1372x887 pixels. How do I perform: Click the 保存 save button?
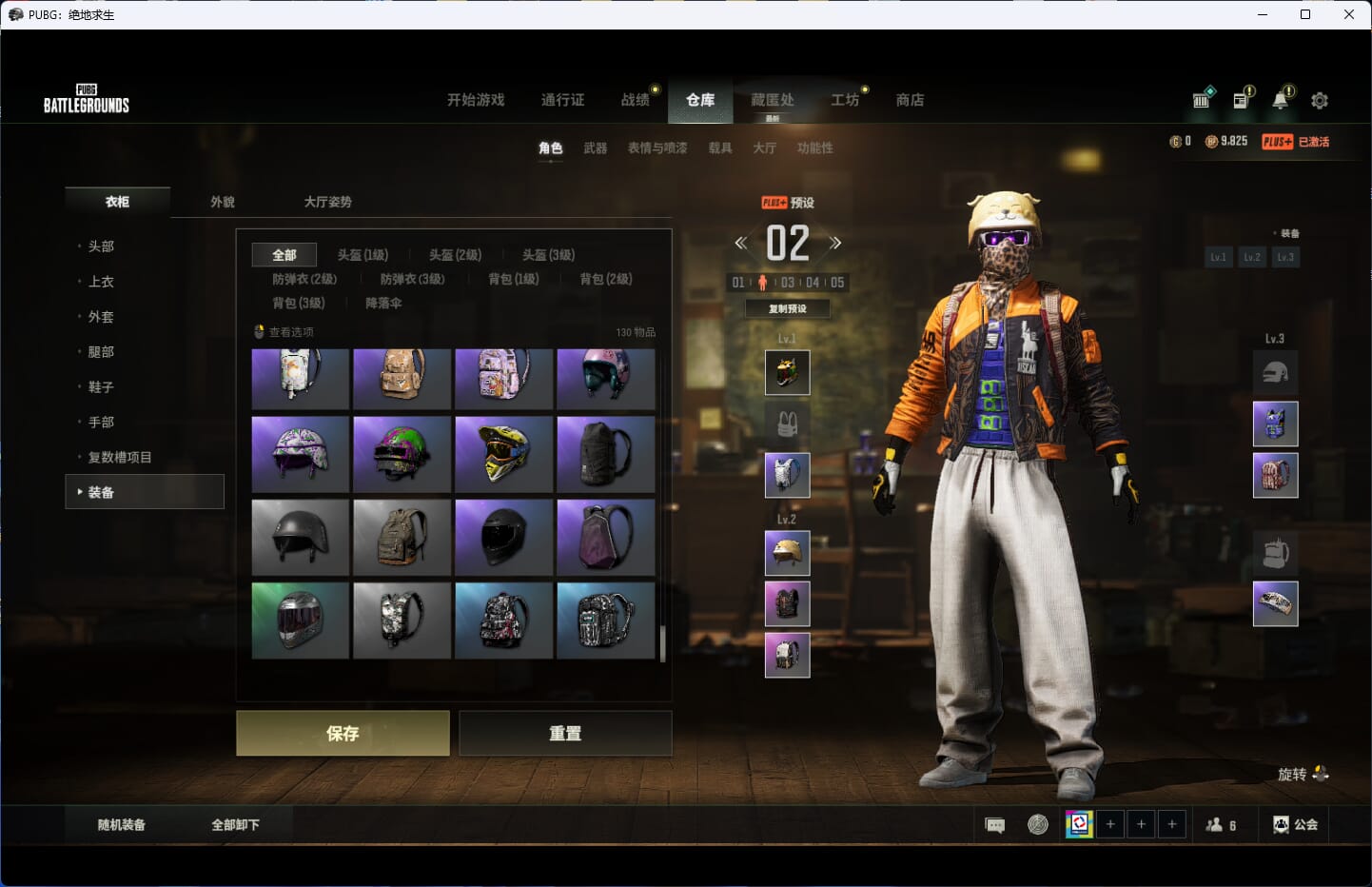click(x=343, y=733)
